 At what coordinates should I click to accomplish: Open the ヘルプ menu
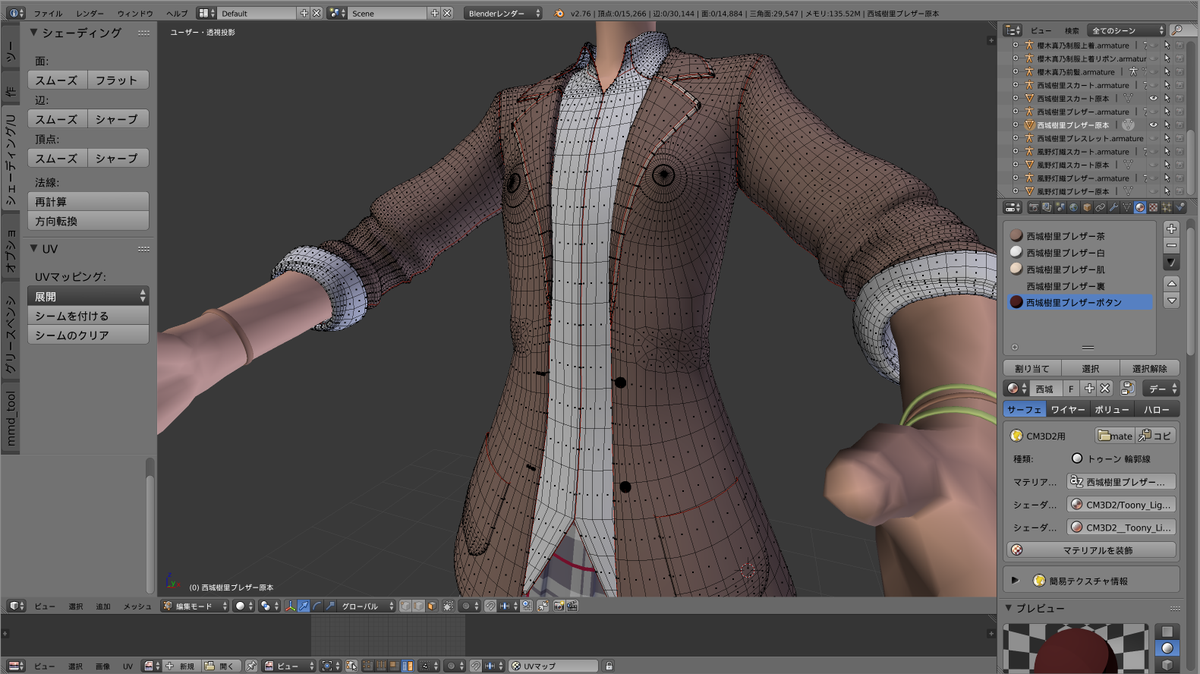[x=176, y=13]
